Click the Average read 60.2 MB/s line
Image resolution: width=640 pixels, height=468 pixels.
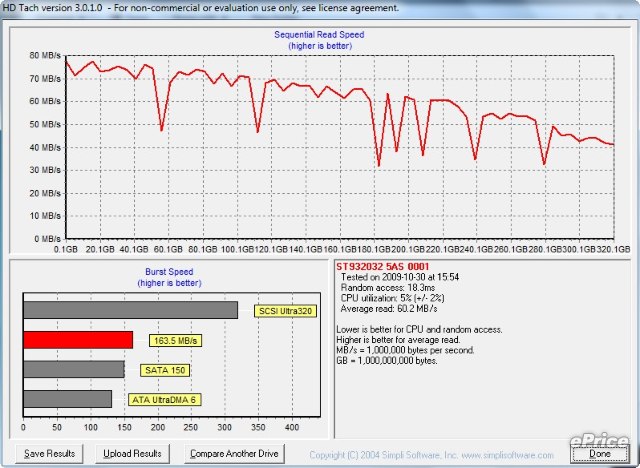pyautogui.click(x=390, y=307)
